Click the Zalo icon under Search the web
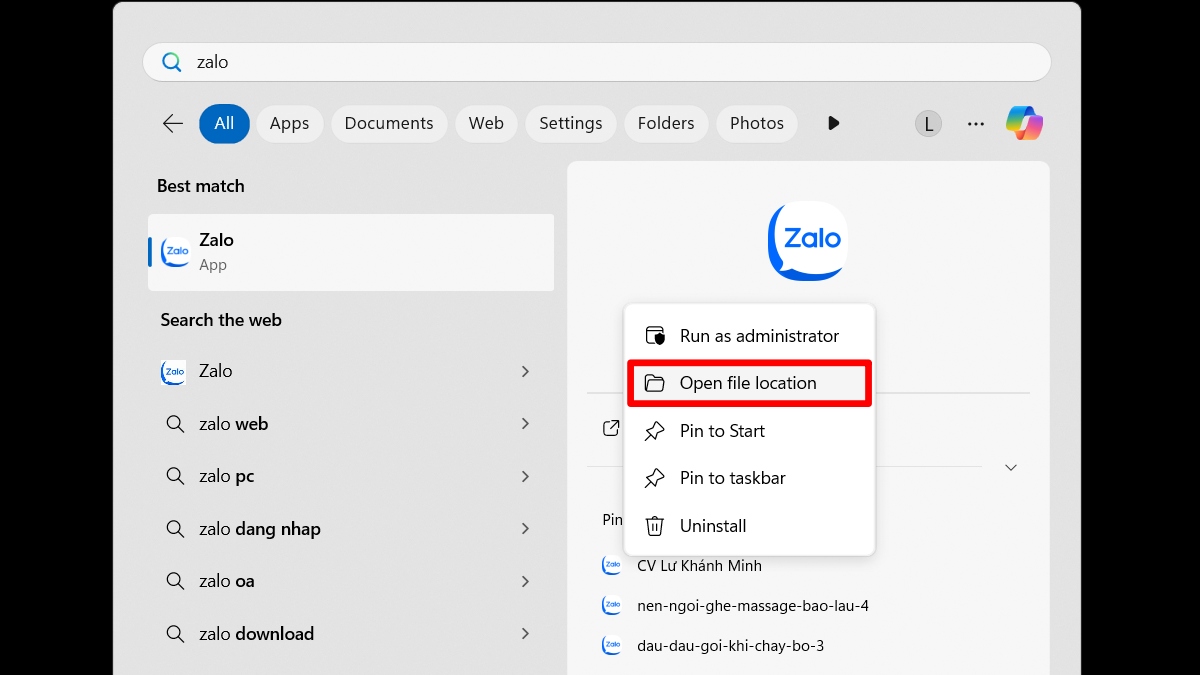The width and height of the screenshot is (1200, 675). (174, 372)
